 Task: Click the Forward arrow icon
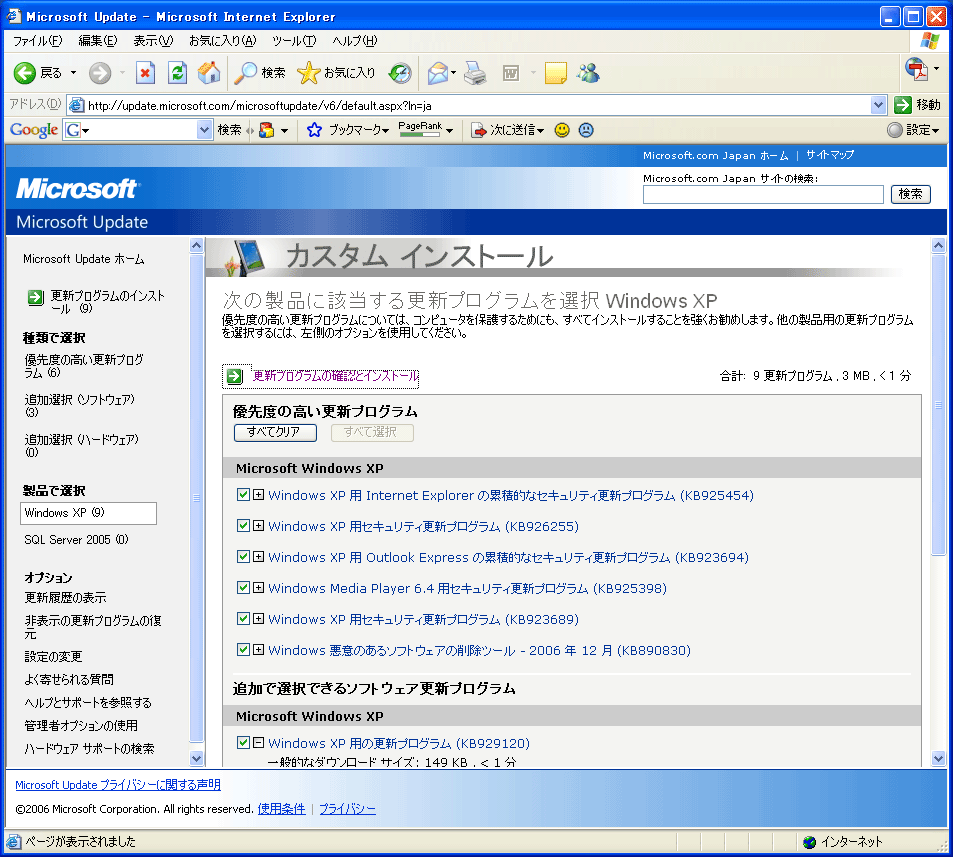tap(100, 74)
